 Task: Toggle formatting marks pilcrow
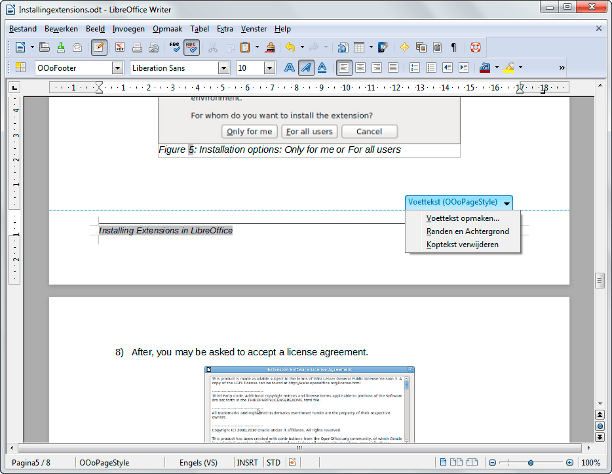click(x=454, y=48)
